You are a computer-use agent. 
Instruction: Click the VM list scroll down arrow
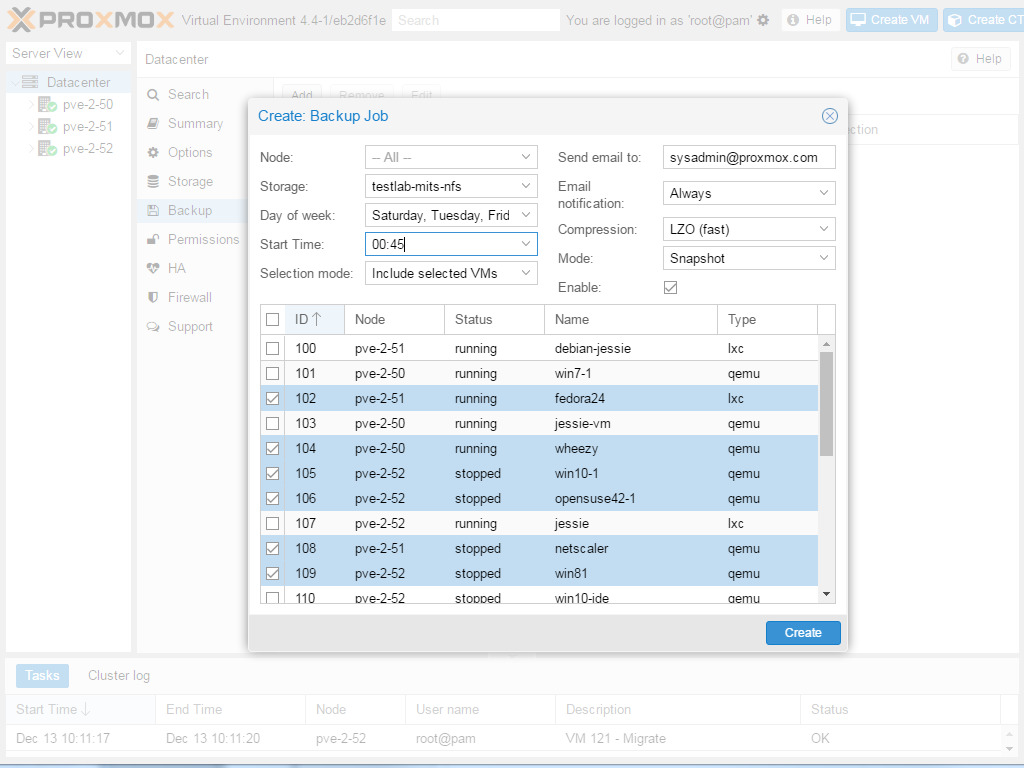coord(826,594)
